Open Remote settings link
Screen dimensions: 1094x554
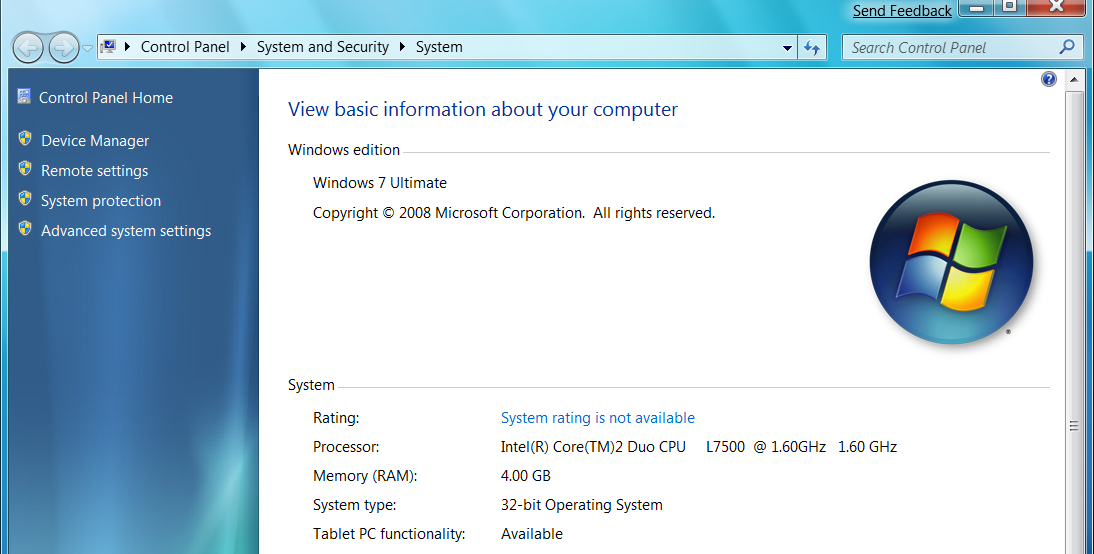(x=94, y=170)
